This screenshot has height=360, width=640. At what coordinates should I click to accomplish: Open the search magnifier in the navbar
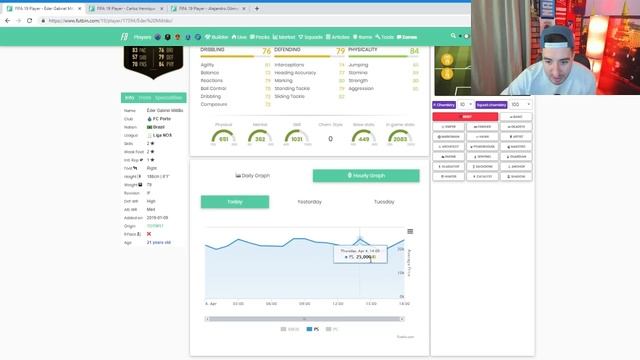453,36
